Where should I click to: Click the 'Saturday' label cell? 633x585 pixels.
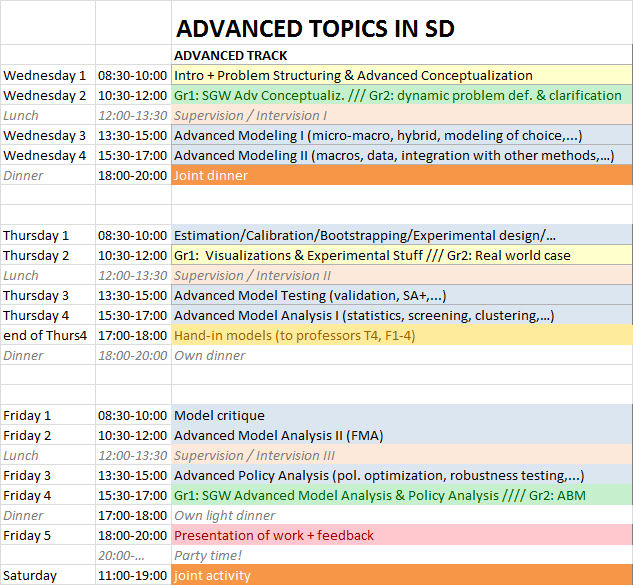[48, 575]
